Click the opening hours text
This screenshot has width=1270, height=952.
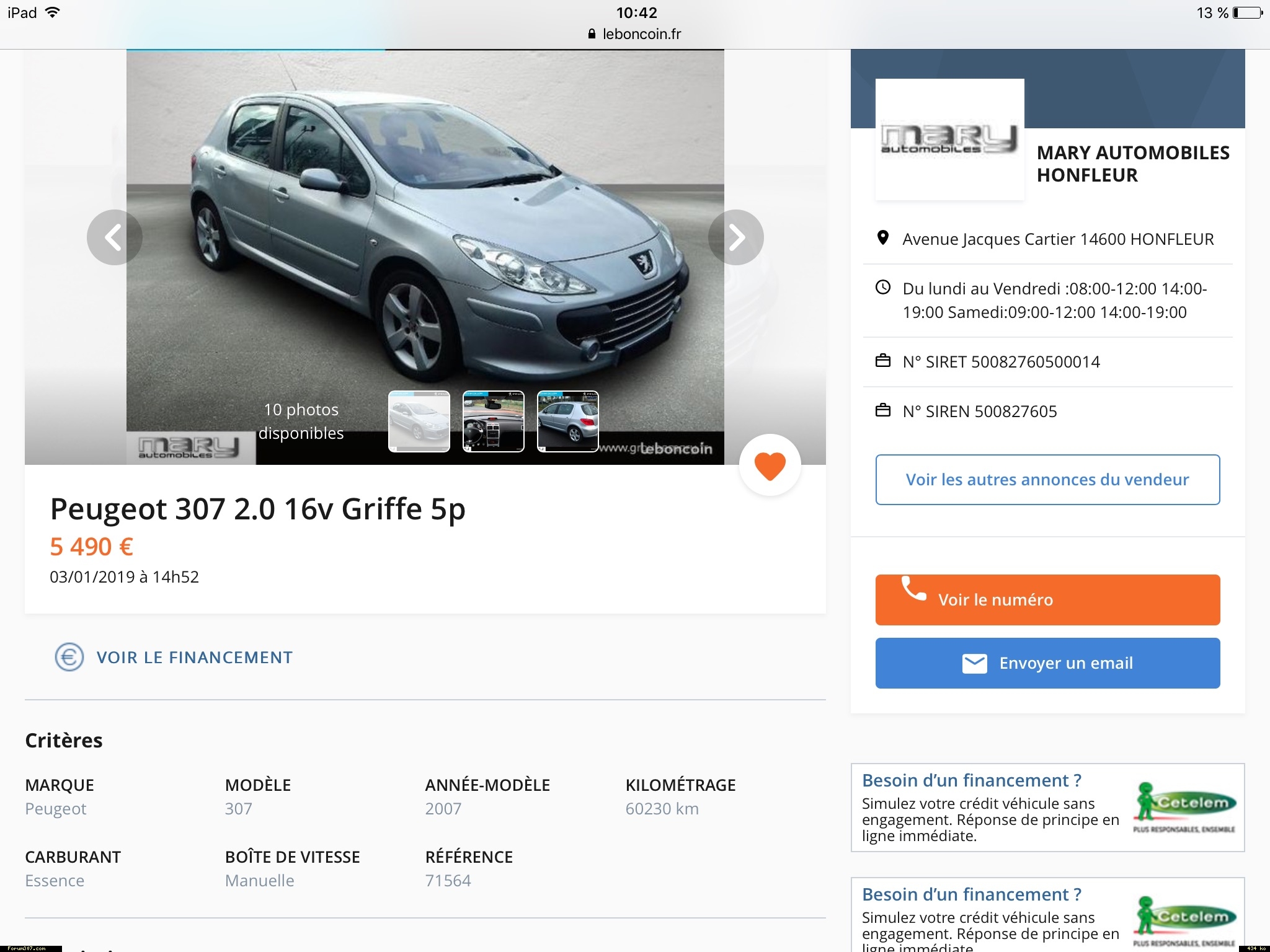click(1054, 300)
